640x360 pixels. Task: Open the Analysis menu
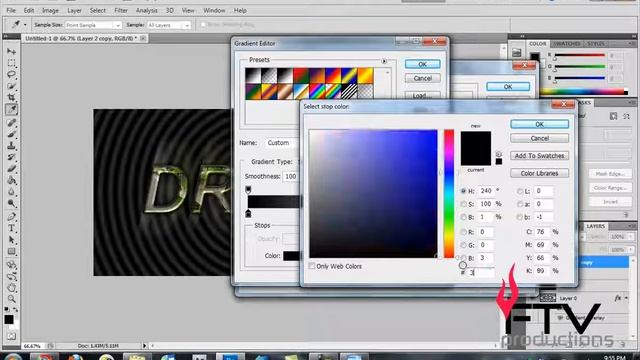(147, 10)
